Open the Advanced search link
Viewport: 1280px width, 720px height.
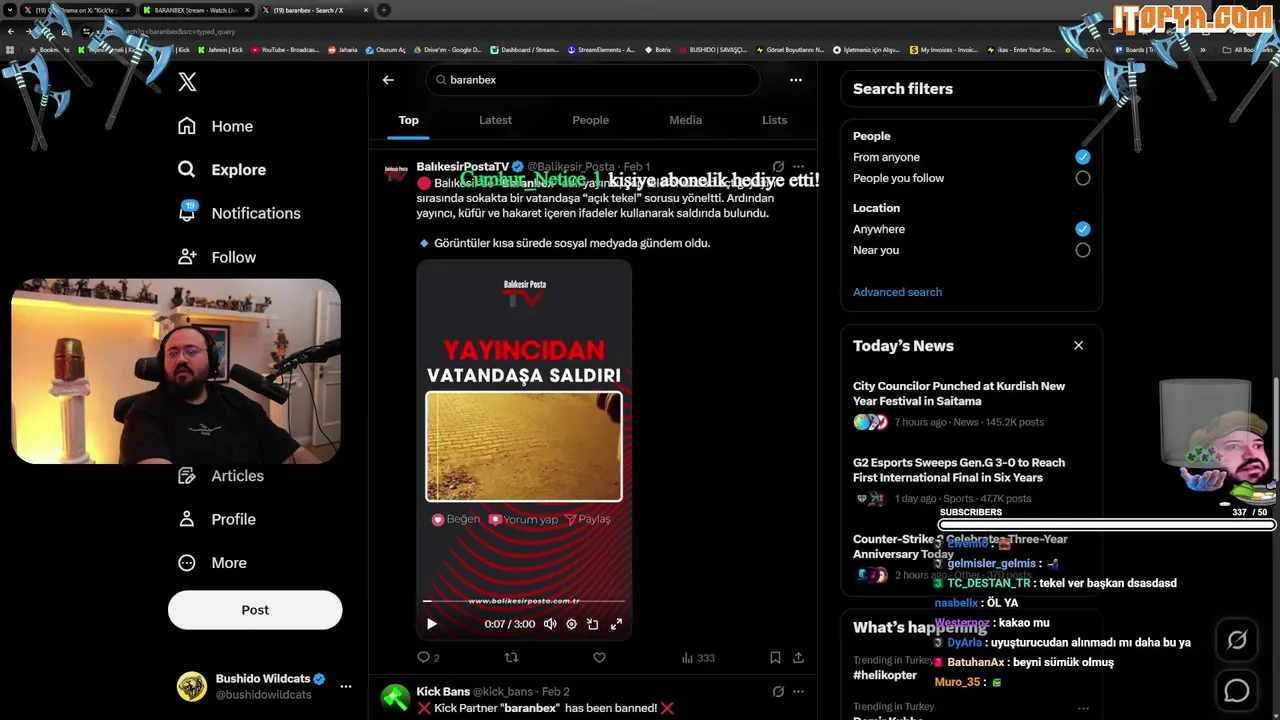(897, 292)
